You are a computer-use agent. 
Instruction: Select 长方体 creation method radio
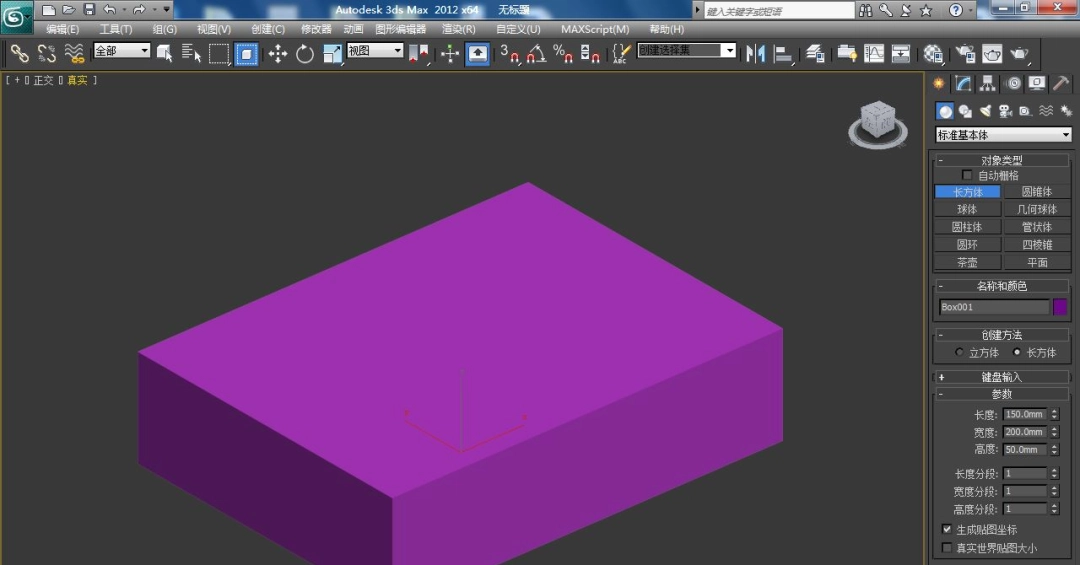click(1017, 352)
